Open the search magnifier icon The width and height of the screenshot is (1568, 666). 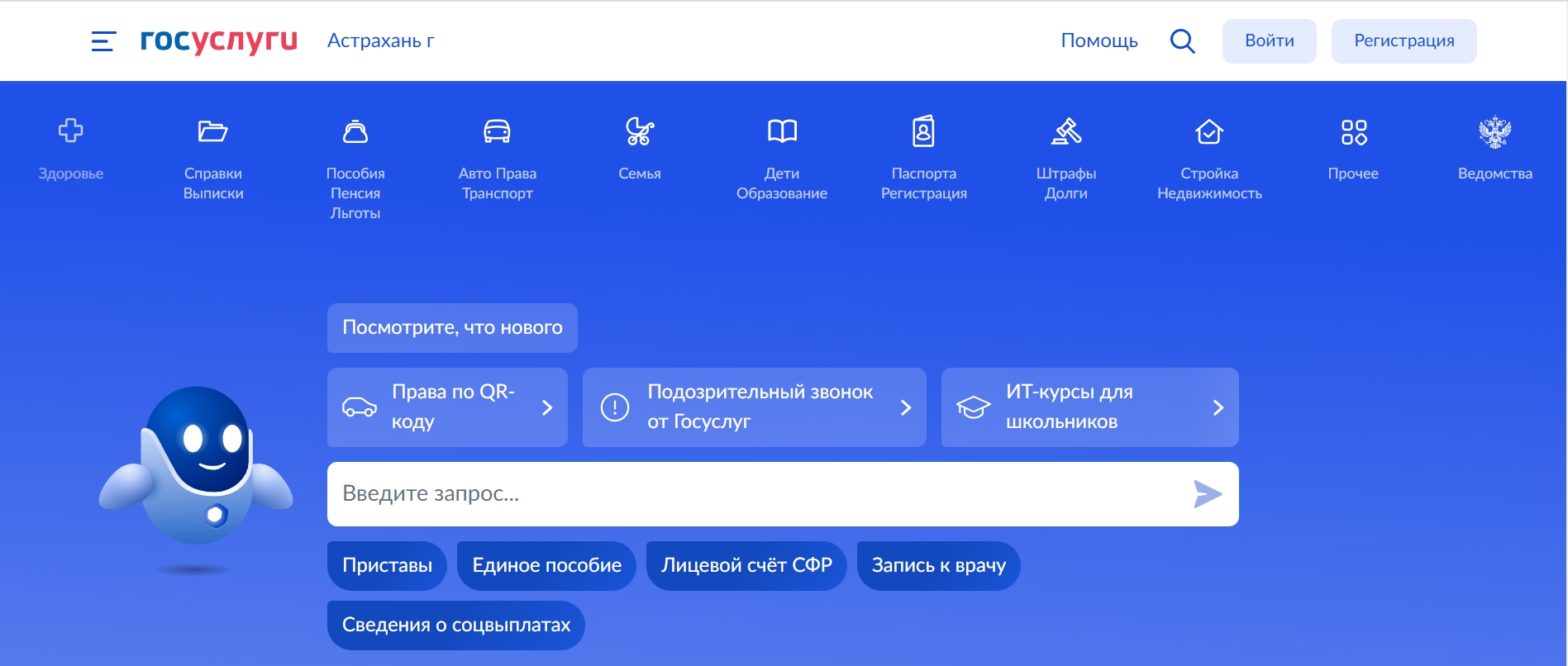pyautogui.click(x=1183, y=41)
